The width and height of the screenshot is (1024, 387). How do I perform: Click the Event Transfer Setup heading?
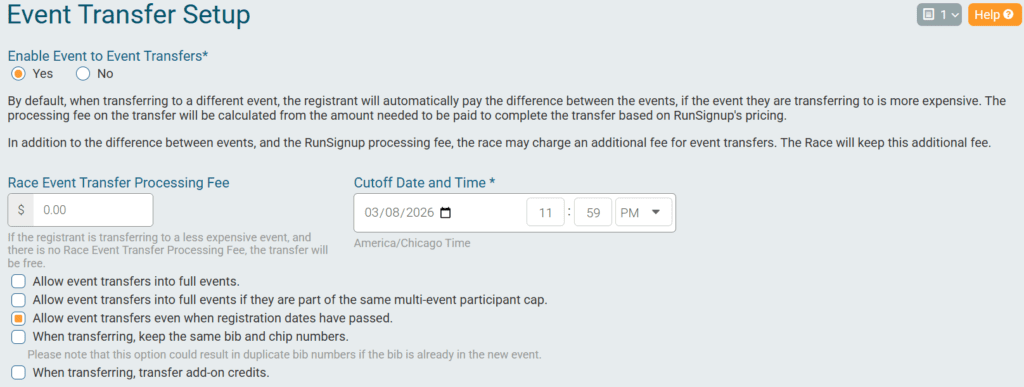click(129, 14)
